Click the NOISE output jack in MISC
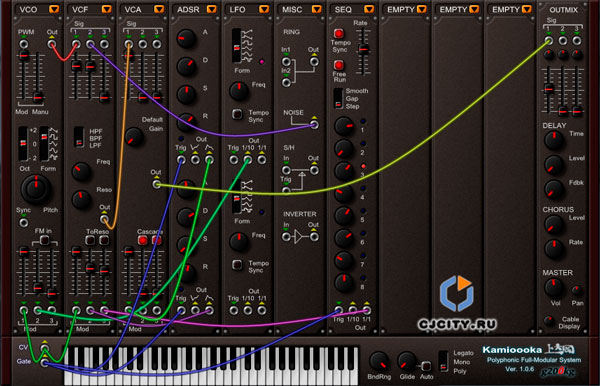This screenshot has width=600, height=386. pyautogui.click(x=314, y=125)
